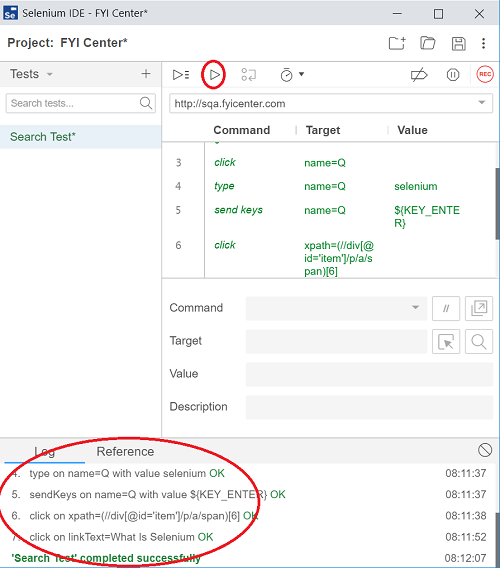Start recording with REC button

(485, 74)
